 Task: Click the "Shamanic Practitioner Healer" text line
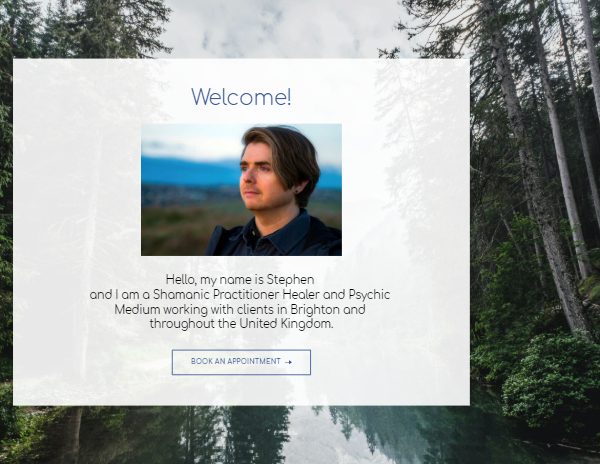(x=240, y=295)
